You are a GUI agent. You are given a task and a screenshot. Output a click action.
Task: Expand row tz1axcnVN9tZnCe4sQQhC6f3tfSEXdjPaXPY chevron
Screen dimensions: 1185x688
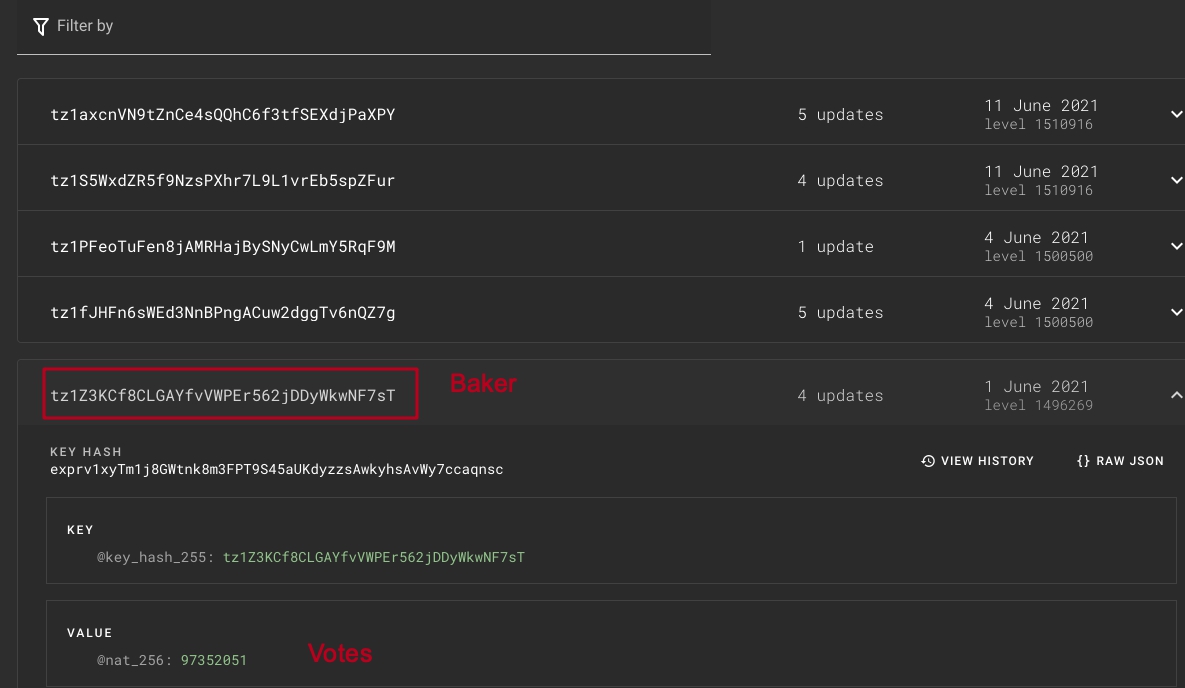(x=1176, y=114)
